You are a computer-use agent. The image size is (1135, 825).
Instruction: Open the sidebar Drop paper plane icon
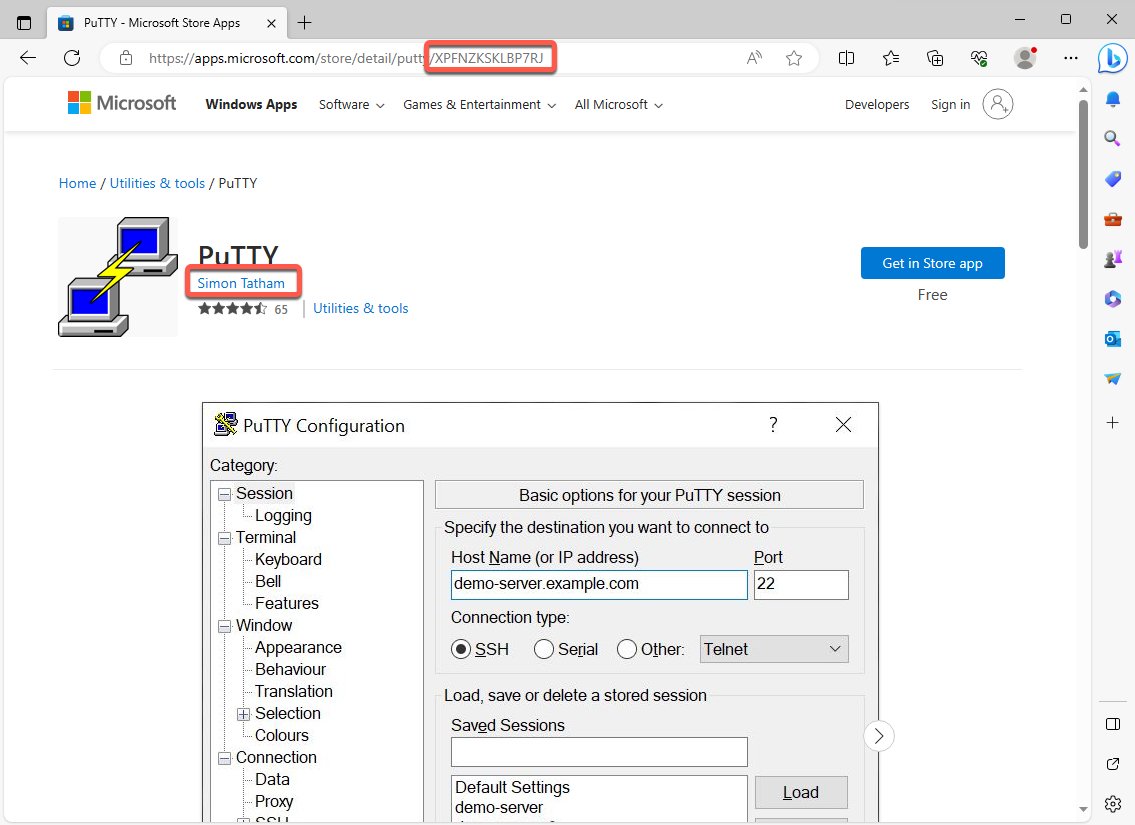pyautogui.click(x=1113, y=378)
